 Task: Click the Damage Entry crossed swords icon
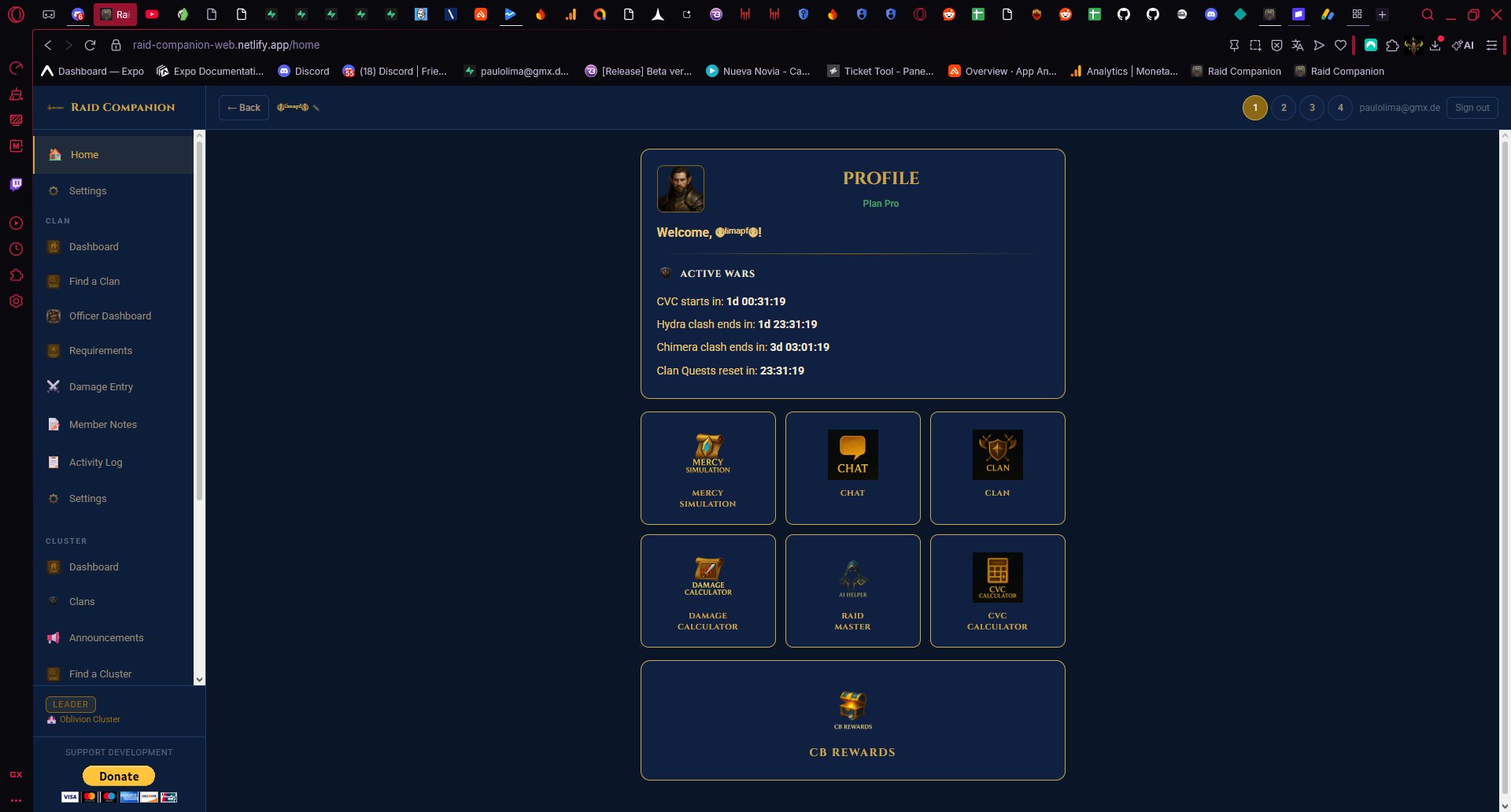[x=54, y=386]
